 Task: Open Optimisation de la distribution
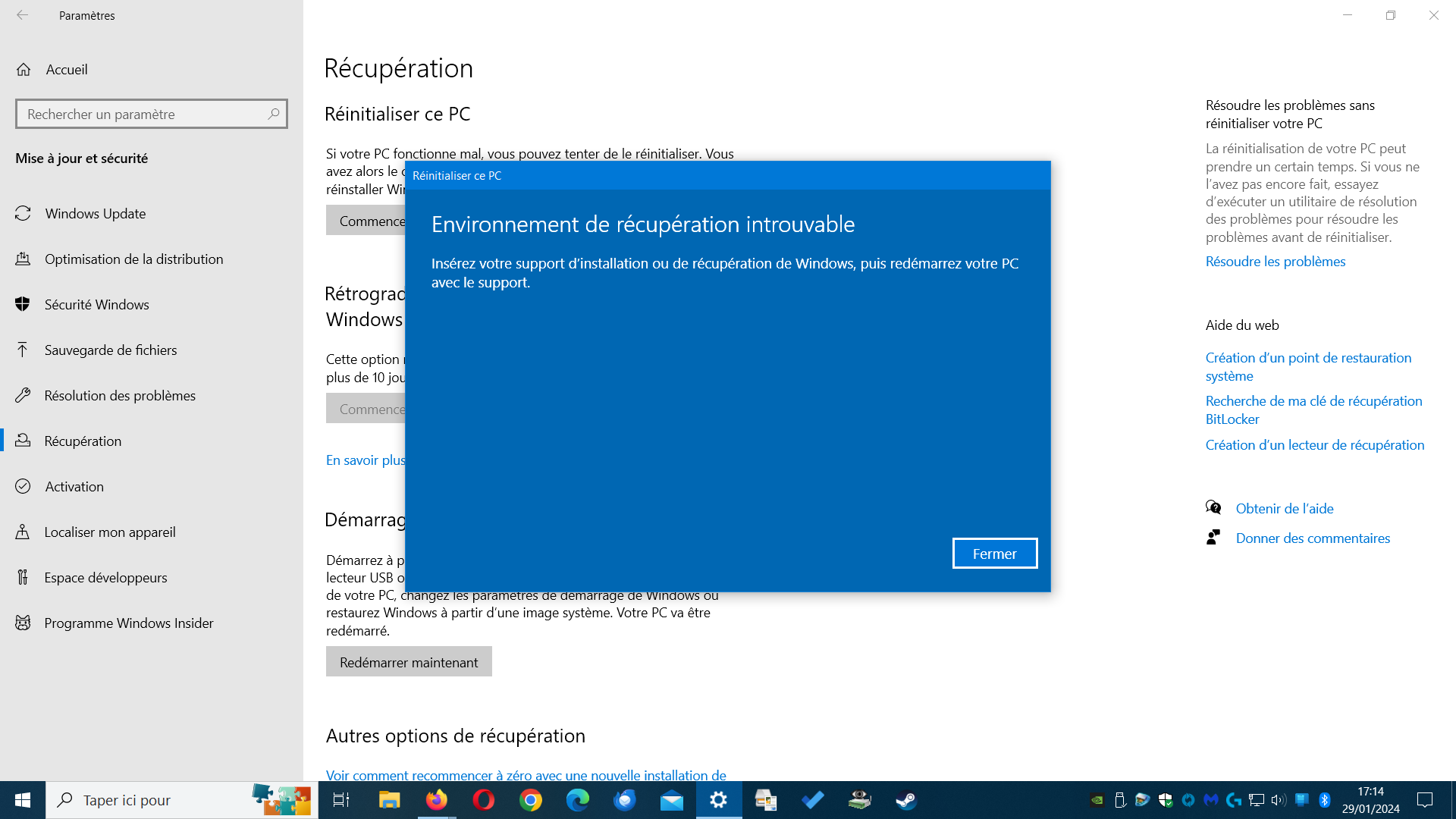click(x=133, y=259)
